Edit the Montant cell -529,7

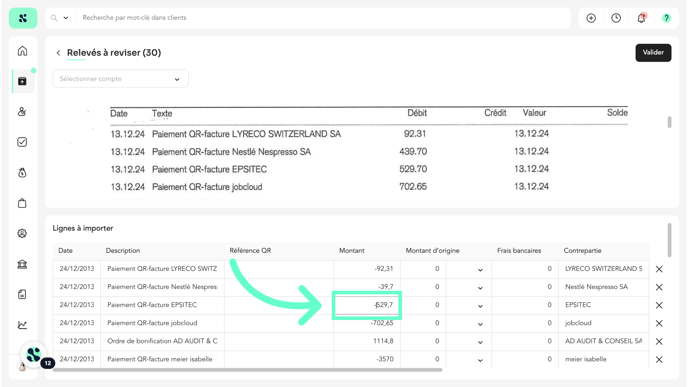(x=367, y=305)
